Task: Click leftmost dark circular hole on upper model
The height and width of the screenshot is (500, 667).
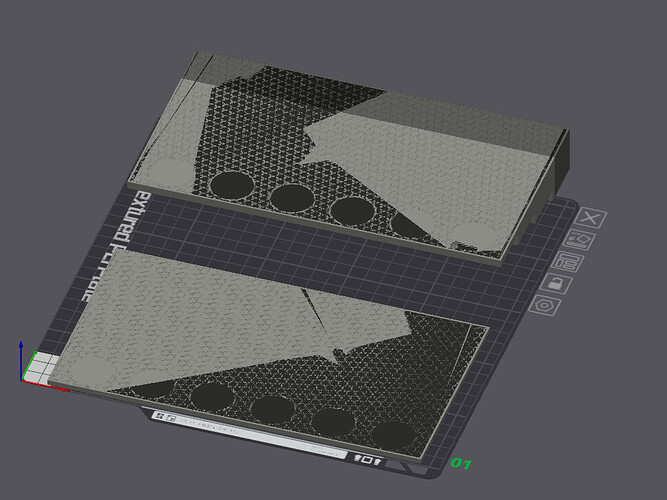Action: click(x=232, y=185)
